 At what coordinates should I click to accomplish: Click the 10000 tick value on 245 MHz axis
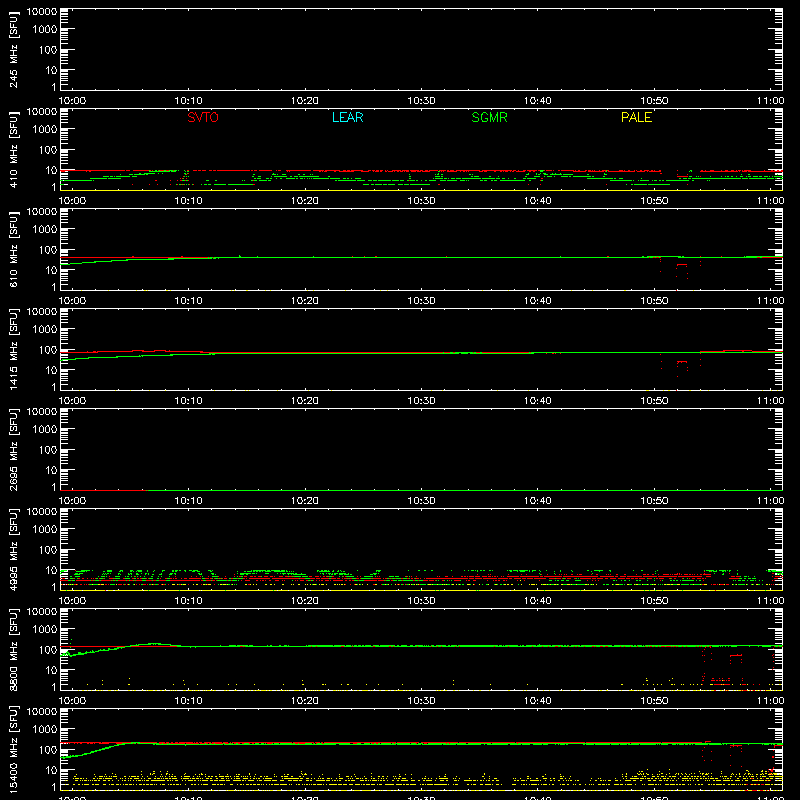pos(42,11)
